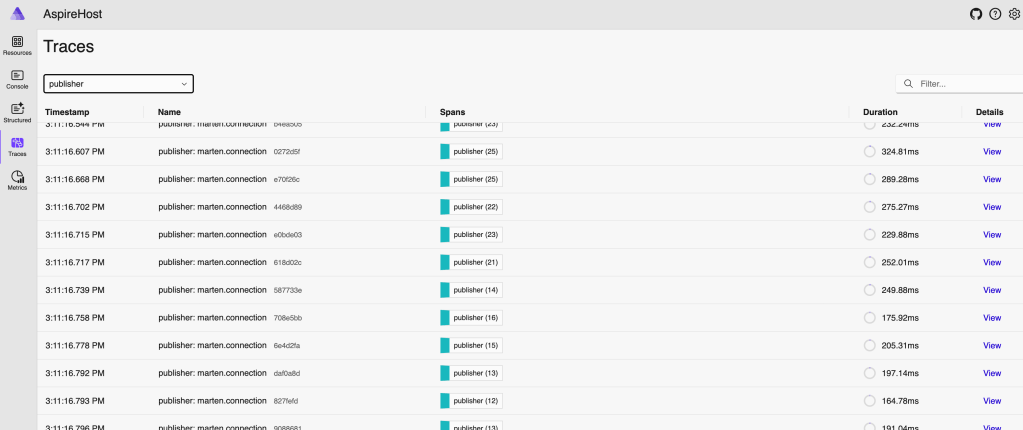Image resolution: width=1023 pixels, height=430 pixels.
Task: Go to Structured logs page
Action: point(17,112)
